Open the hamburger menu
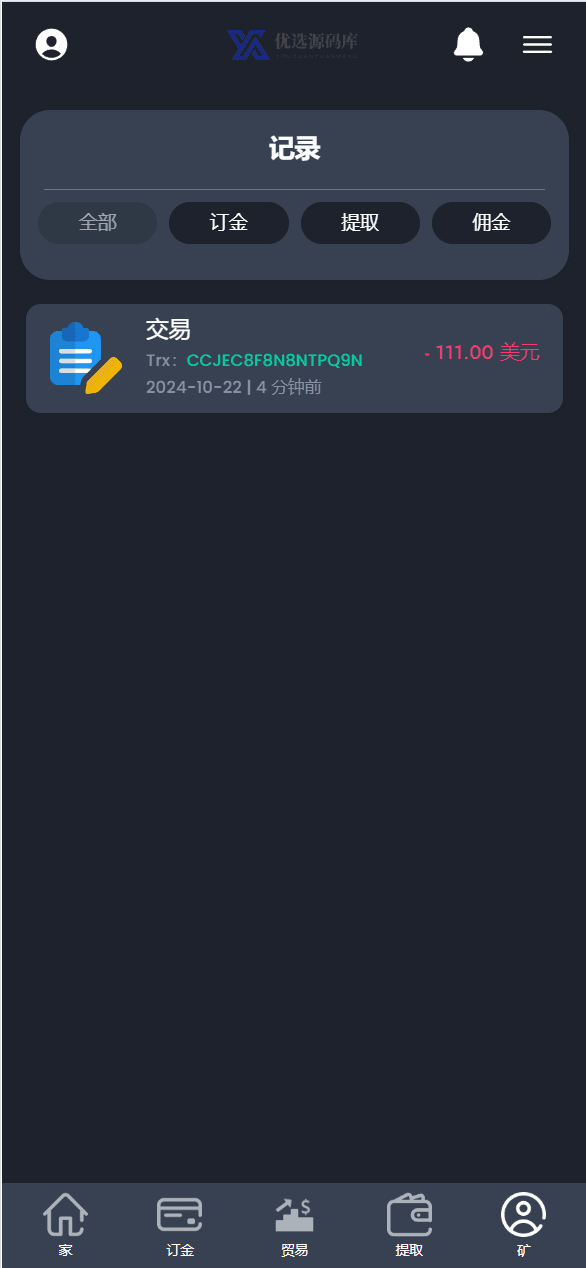The width and height of the screenshot is (586, 1268). click(x=537, y=44)
